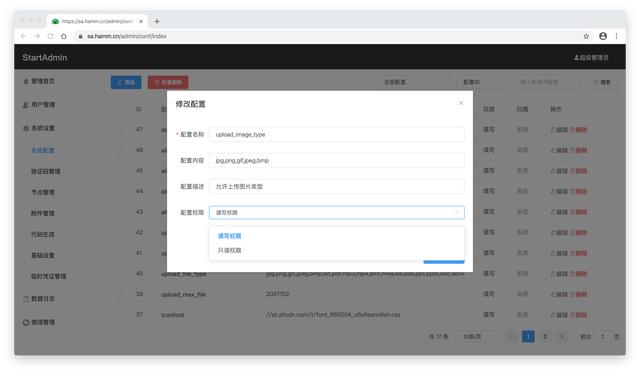The height and width of the screenshot is (373, 640).
Task: Check the checkbox for row ID 43
Action: pos(119,212)
